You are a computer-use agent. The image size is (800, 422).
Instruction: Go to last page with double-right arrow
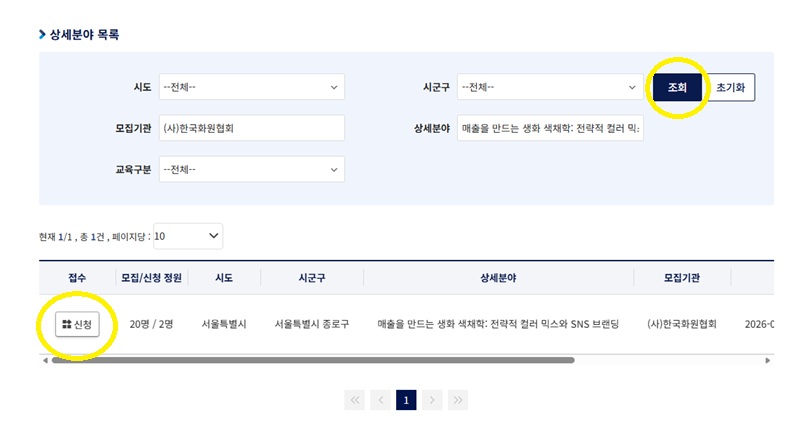458,400
